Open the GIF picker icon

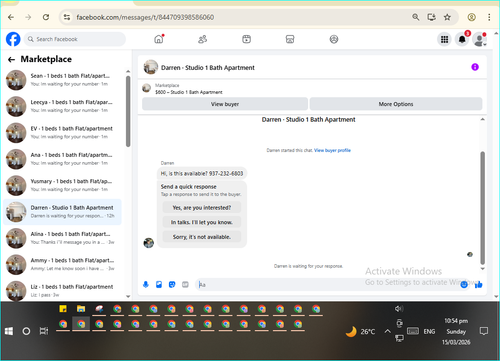(x=185, y=284)
